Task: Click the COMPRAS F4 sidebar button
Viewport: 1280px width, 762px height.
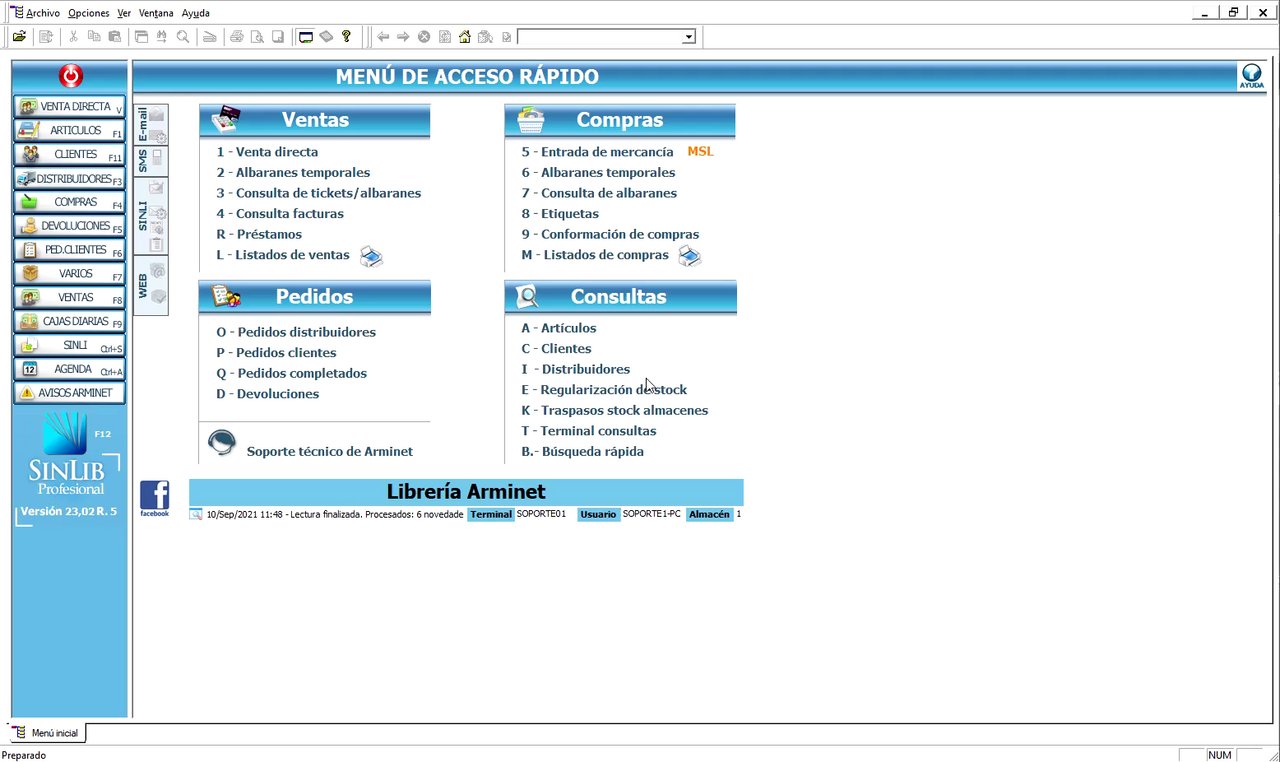Action: (x=69, y=202)
